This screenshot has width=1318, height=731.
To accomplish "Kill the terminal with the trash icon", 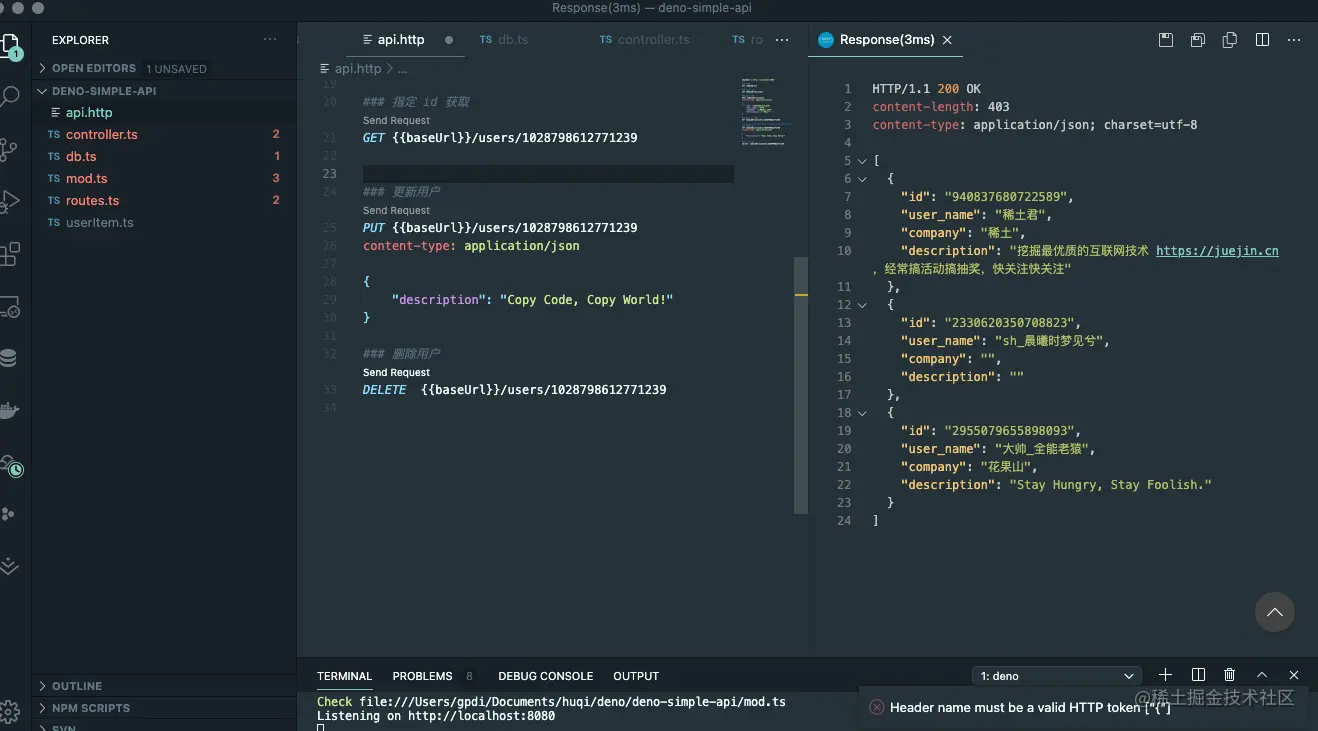I will [1230, 675].
